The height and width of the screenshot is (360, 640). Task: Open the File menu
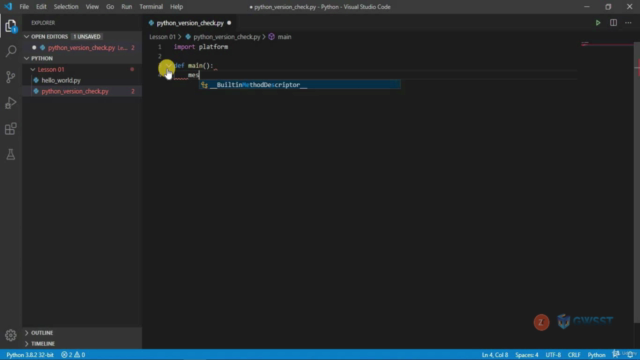pyautogui.click(x=24, y=7)
